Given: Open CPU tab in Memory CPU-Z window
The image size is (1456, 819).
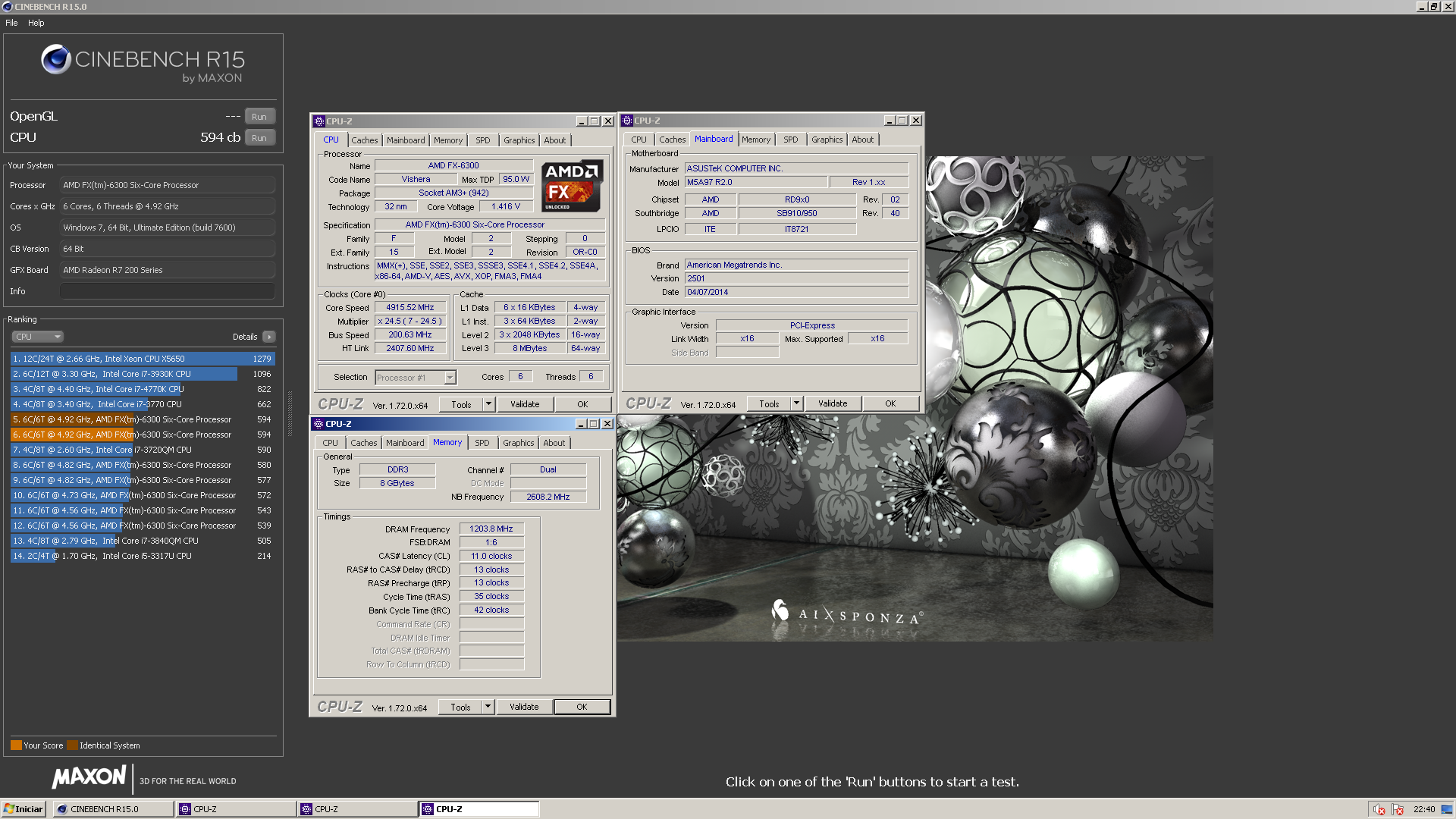Looking at the screenshot, I should coord(330,443).
